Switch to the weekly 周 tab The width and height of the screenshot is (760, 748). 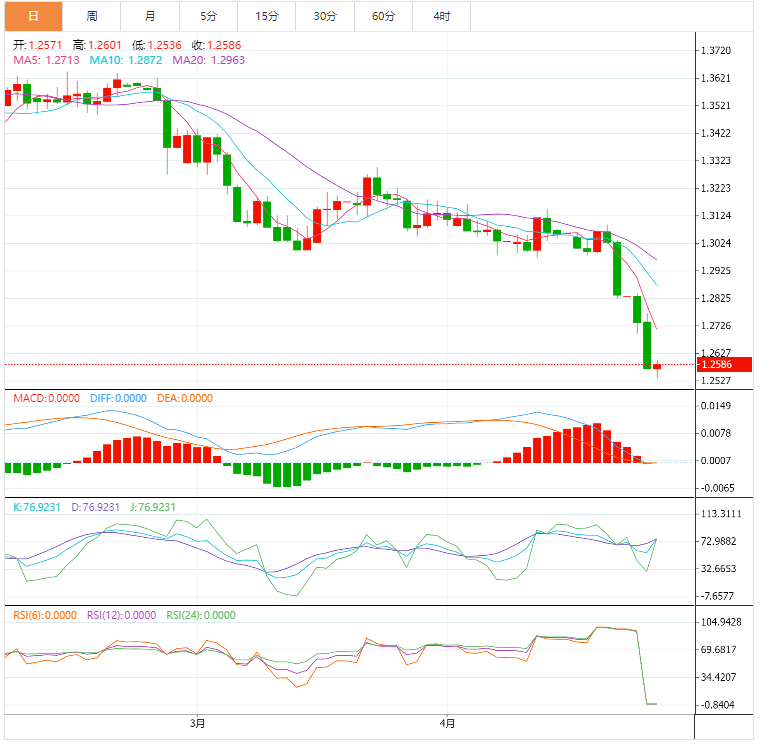[x=92, y=16]
